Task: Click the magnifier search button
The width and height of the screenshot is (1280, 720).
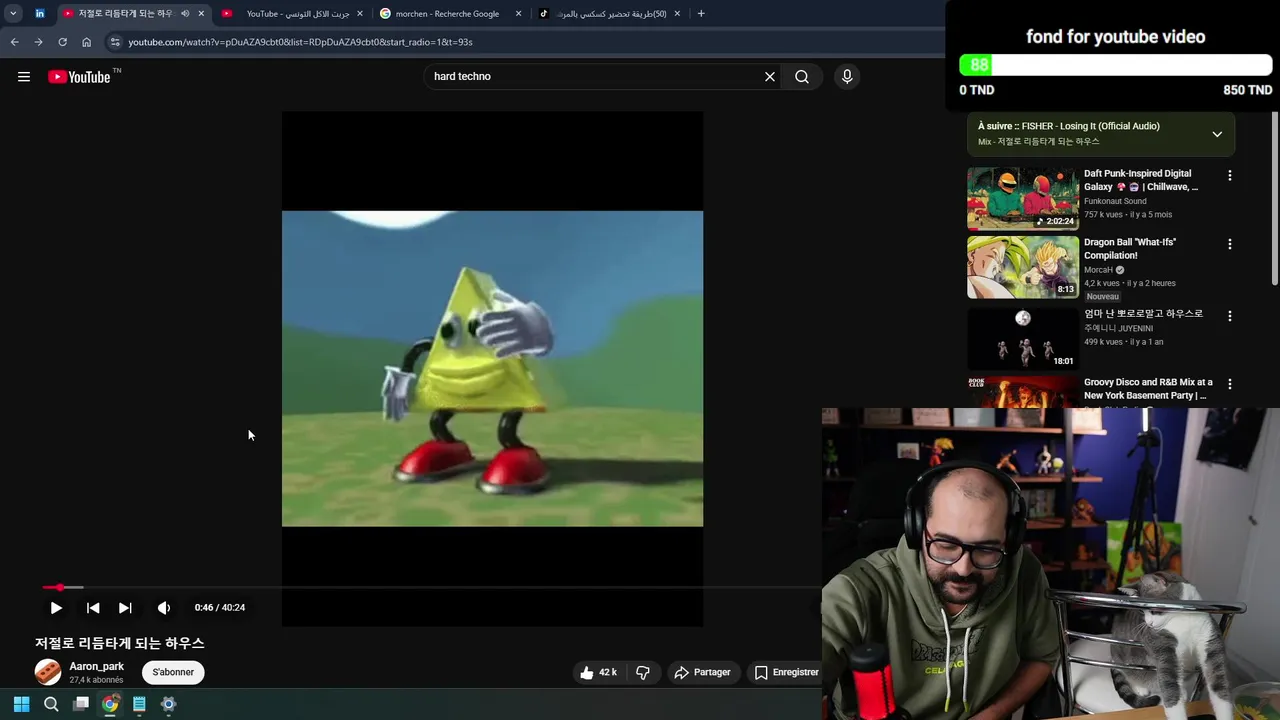Action: coord(802,76)
